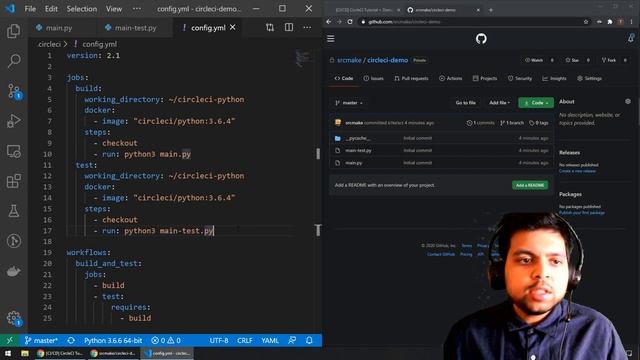The height and width of the screenshot is (360, 640).
Task: Open the Run and Debug view
Action: click(x=13, y=121)
